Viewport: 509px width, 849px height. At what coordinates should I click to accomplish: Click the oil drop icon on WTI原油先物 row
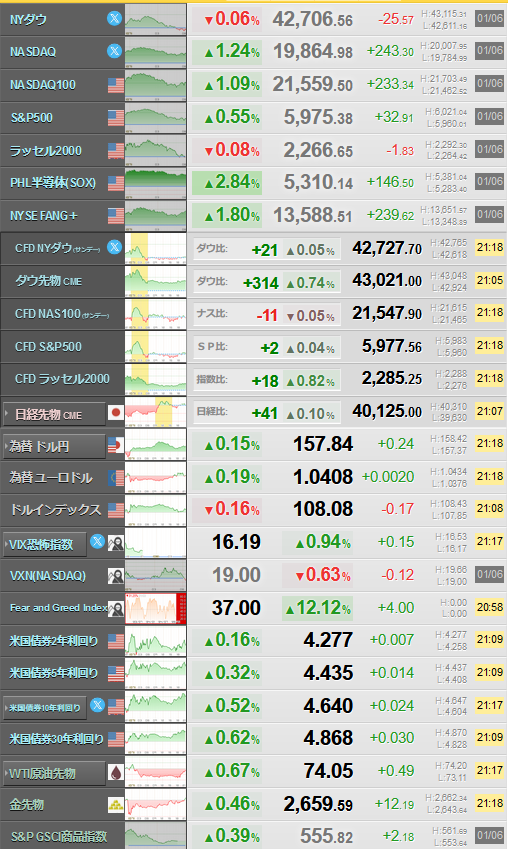(115, 772)
